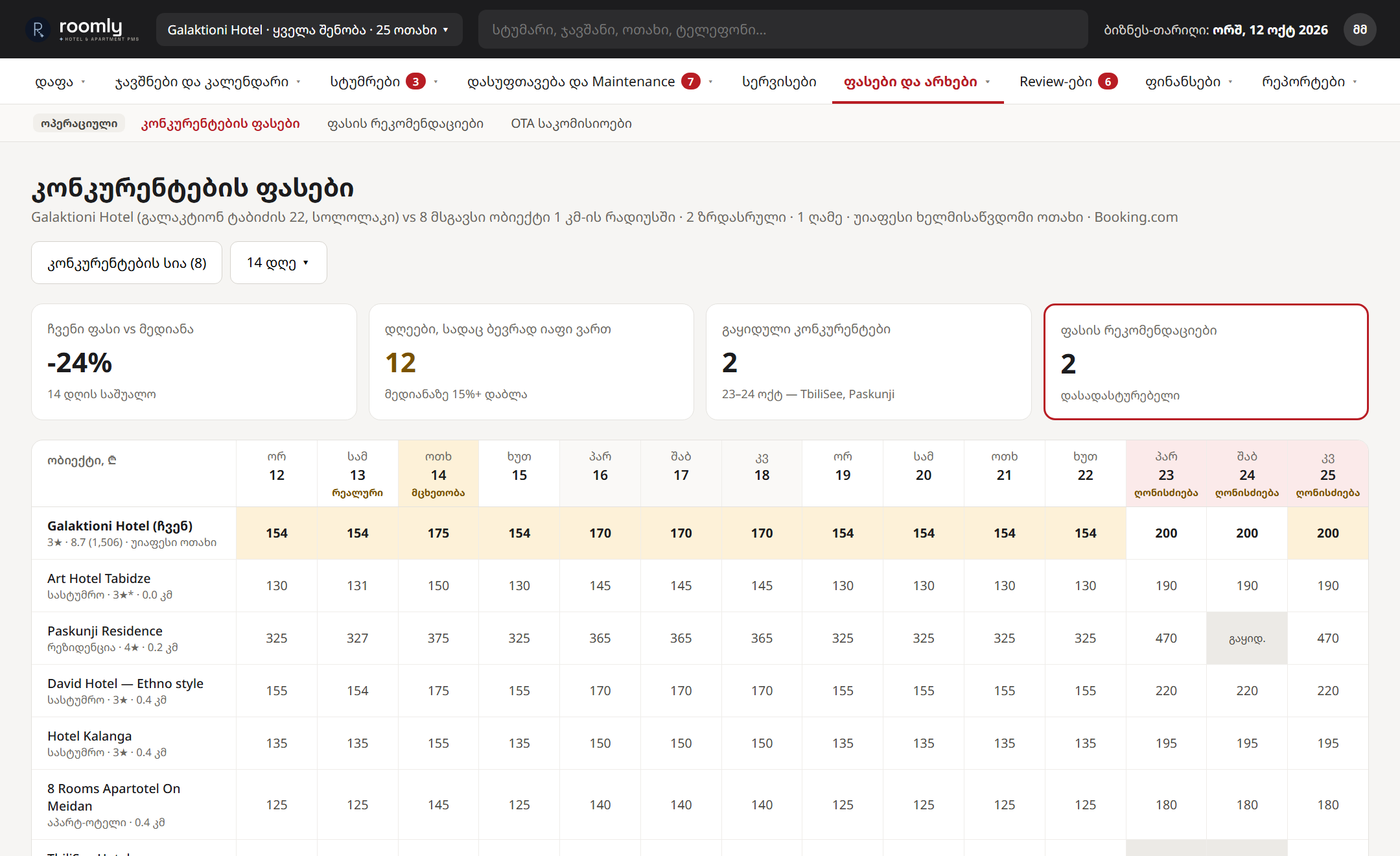Click Art Hotel Tabidze price 131
Image resolution: width=1400 pixels, height=856 pixels.
tap(357, 586)
